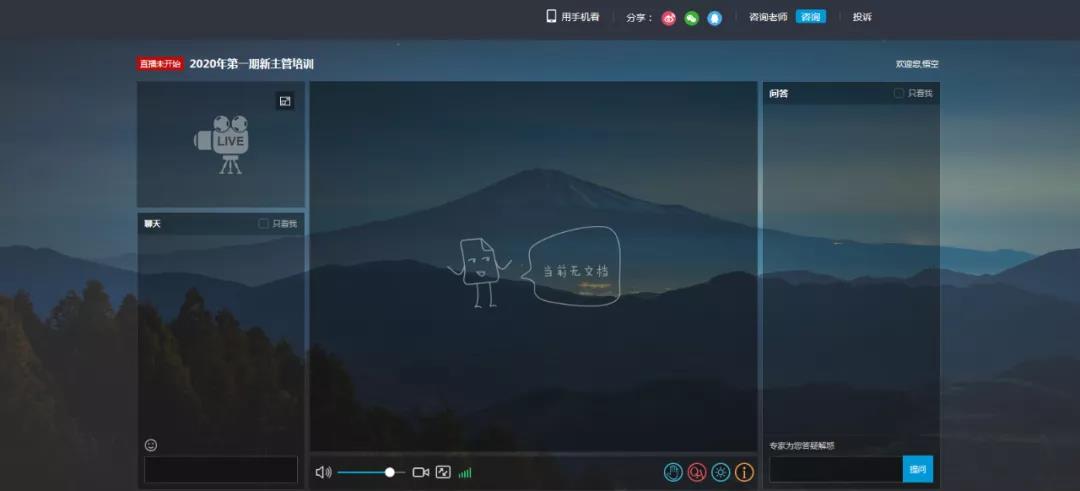The height and width of the screenshot is (491, 1080).
Task: Share the live stream to Weibo
Action: click(x=669, y=18)
